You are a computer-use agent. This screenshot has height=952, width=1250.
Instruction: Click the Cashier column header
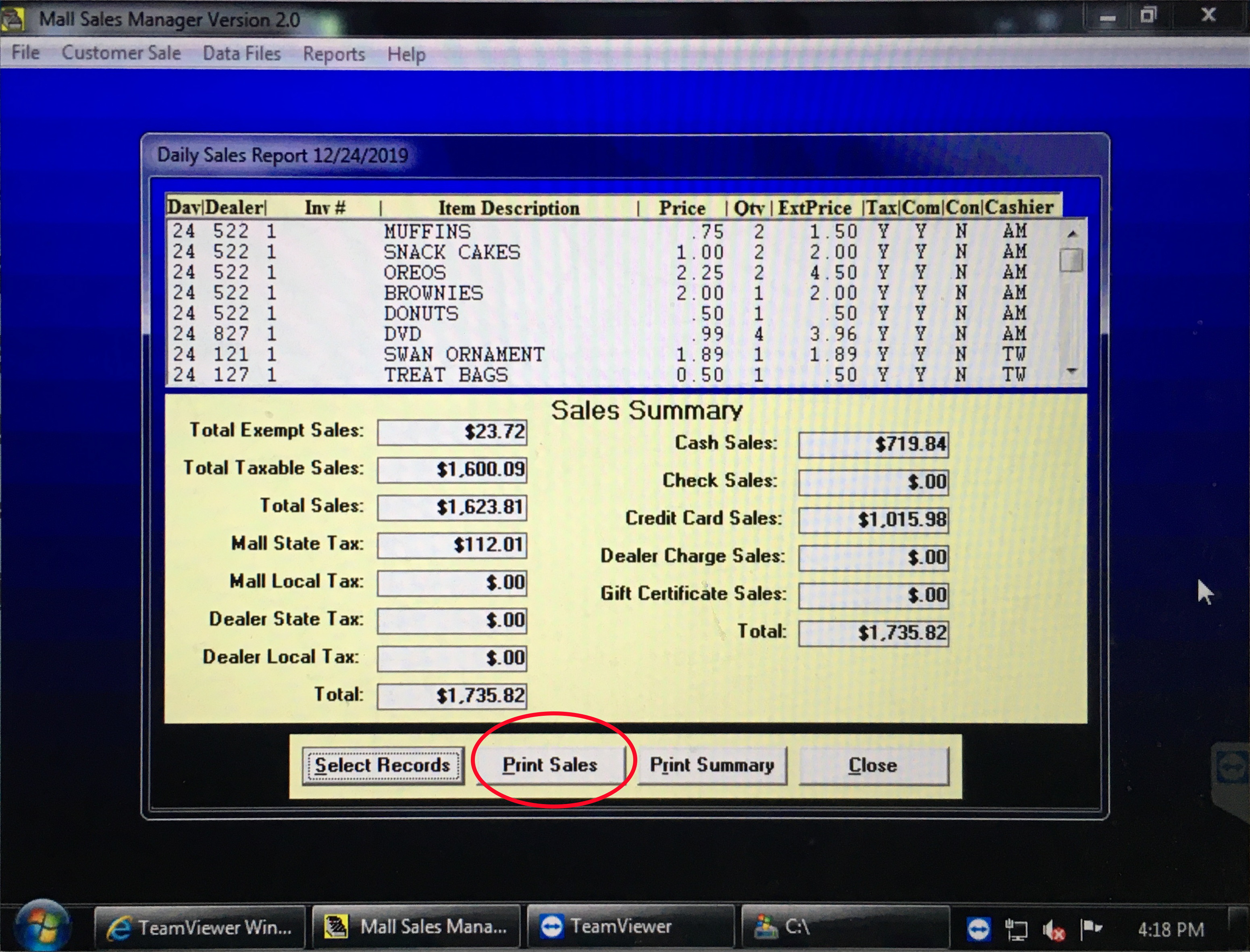[x=1019, y=207]
